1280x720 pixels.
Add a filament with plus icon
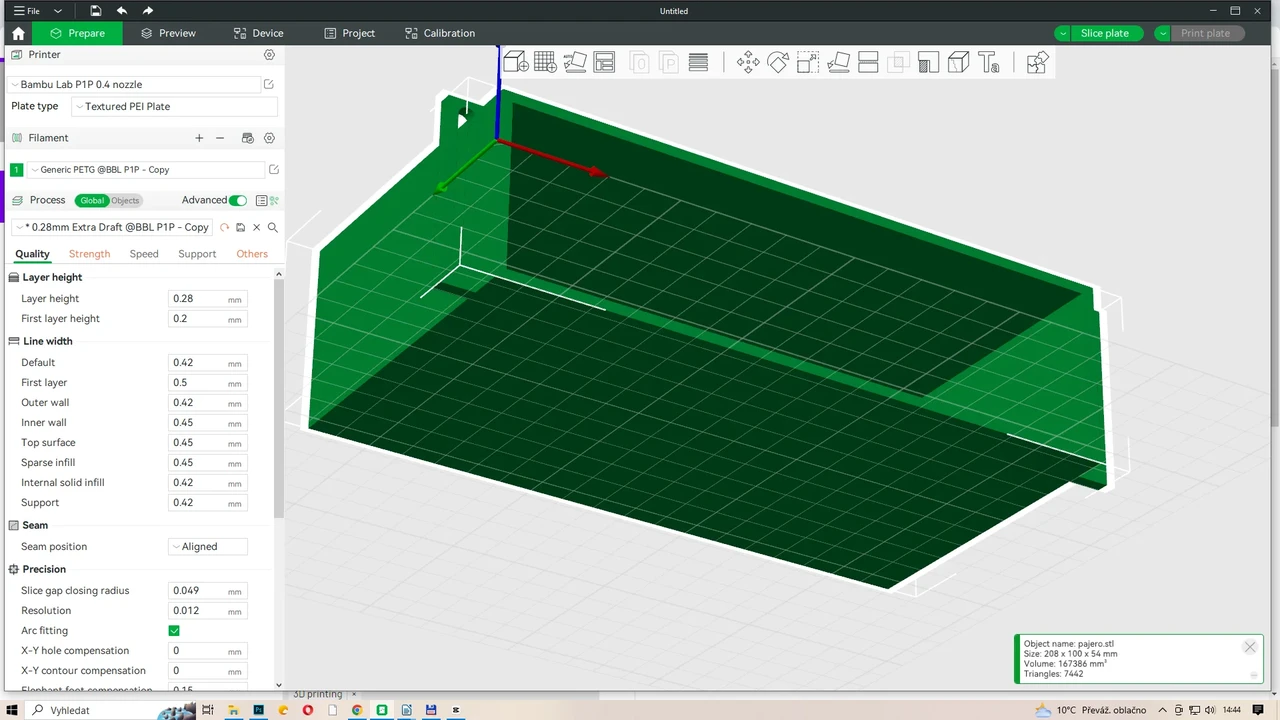coord(199,138)
